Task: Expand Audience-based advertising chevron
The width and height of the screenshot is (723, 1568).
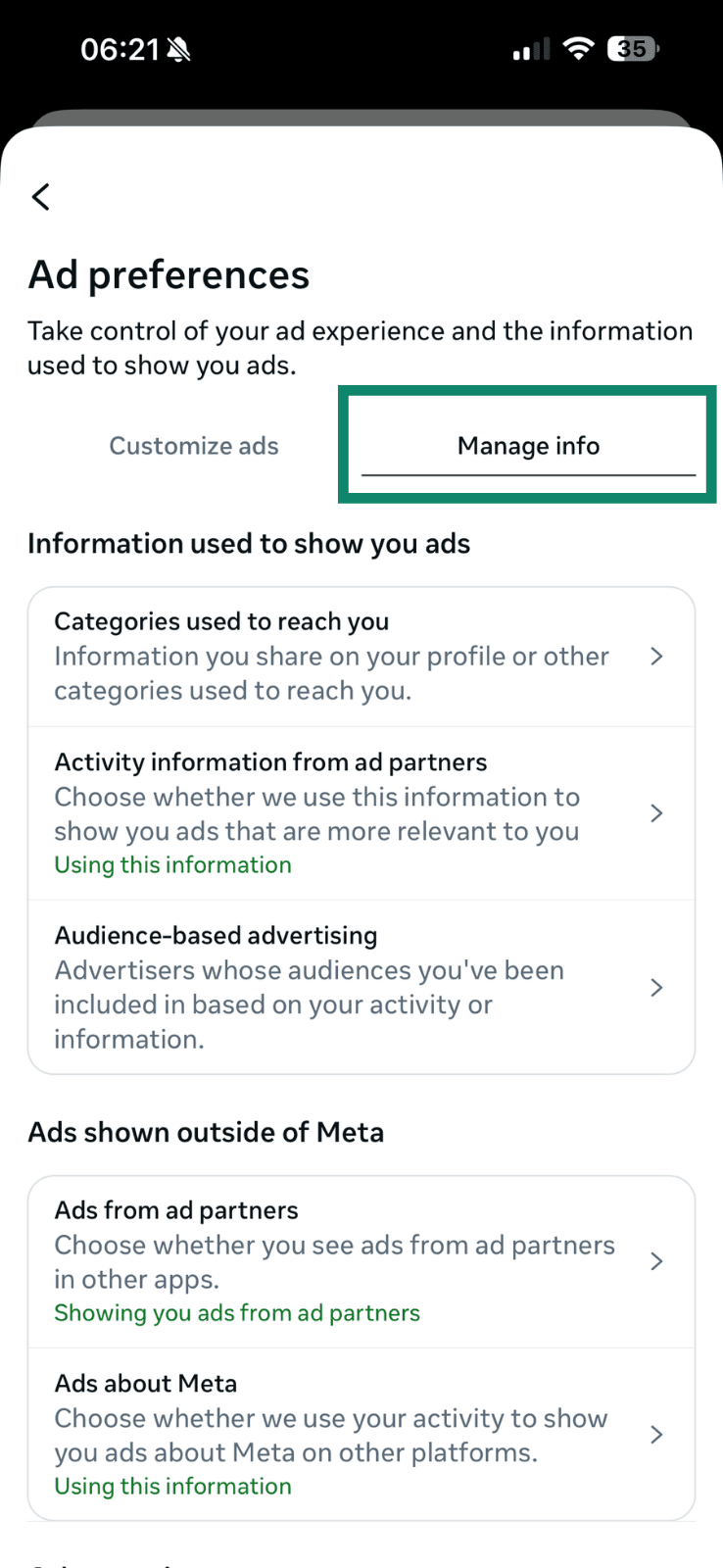Action: (x=657, y=988)
